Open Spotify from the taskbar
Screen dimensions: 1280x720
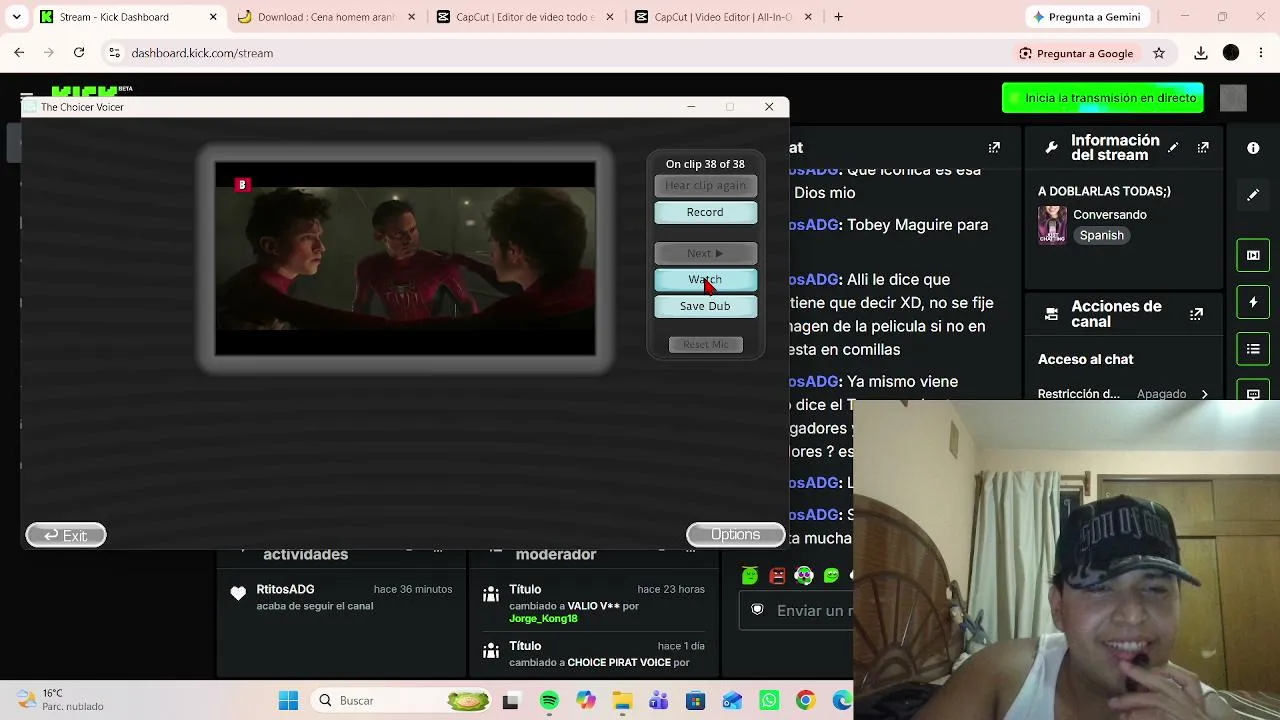tap(549, 701)
